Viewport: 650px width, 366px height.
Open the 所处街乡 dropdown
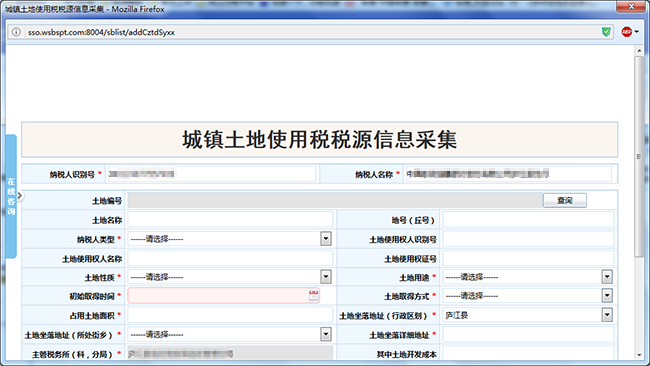point(230,334)
